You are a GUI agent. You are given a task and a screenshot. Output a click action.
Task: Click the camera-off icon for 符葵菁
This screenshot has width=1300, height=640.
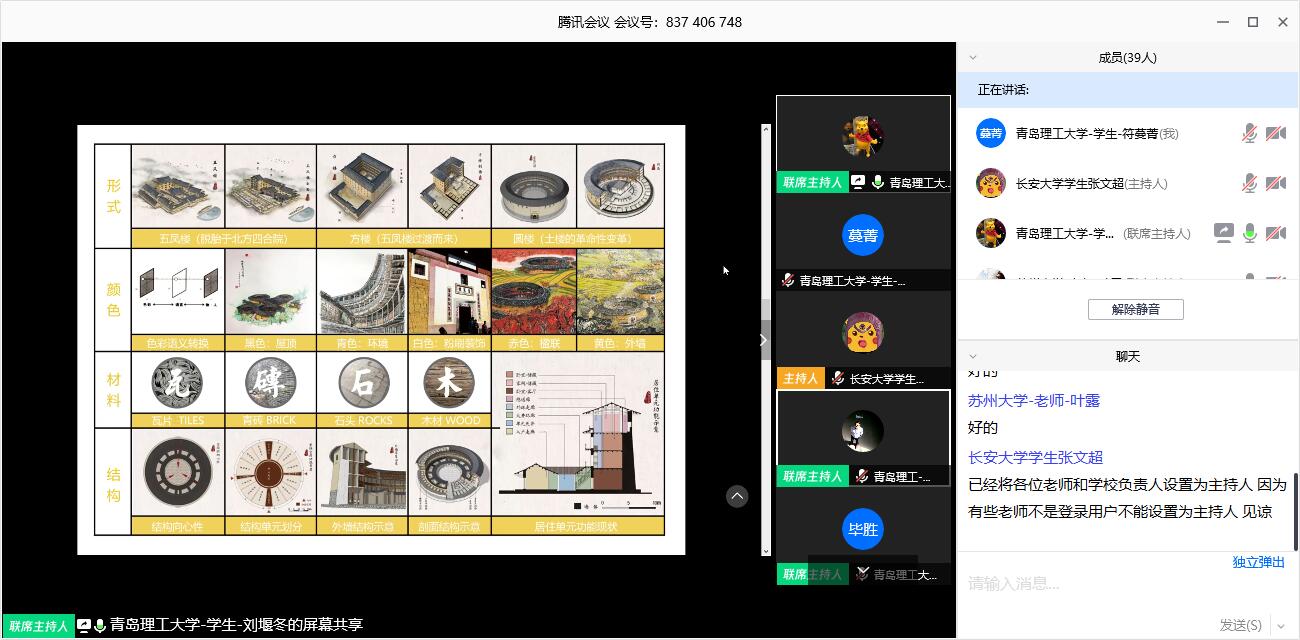[1275, 133]
